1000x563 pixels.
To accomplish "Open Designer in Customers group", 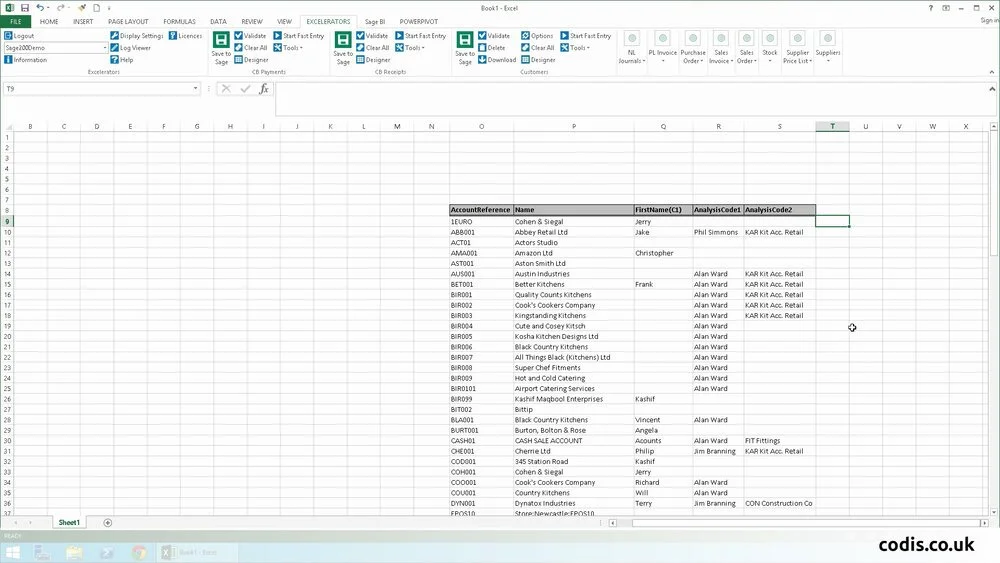I will click(x=538, y=60).
